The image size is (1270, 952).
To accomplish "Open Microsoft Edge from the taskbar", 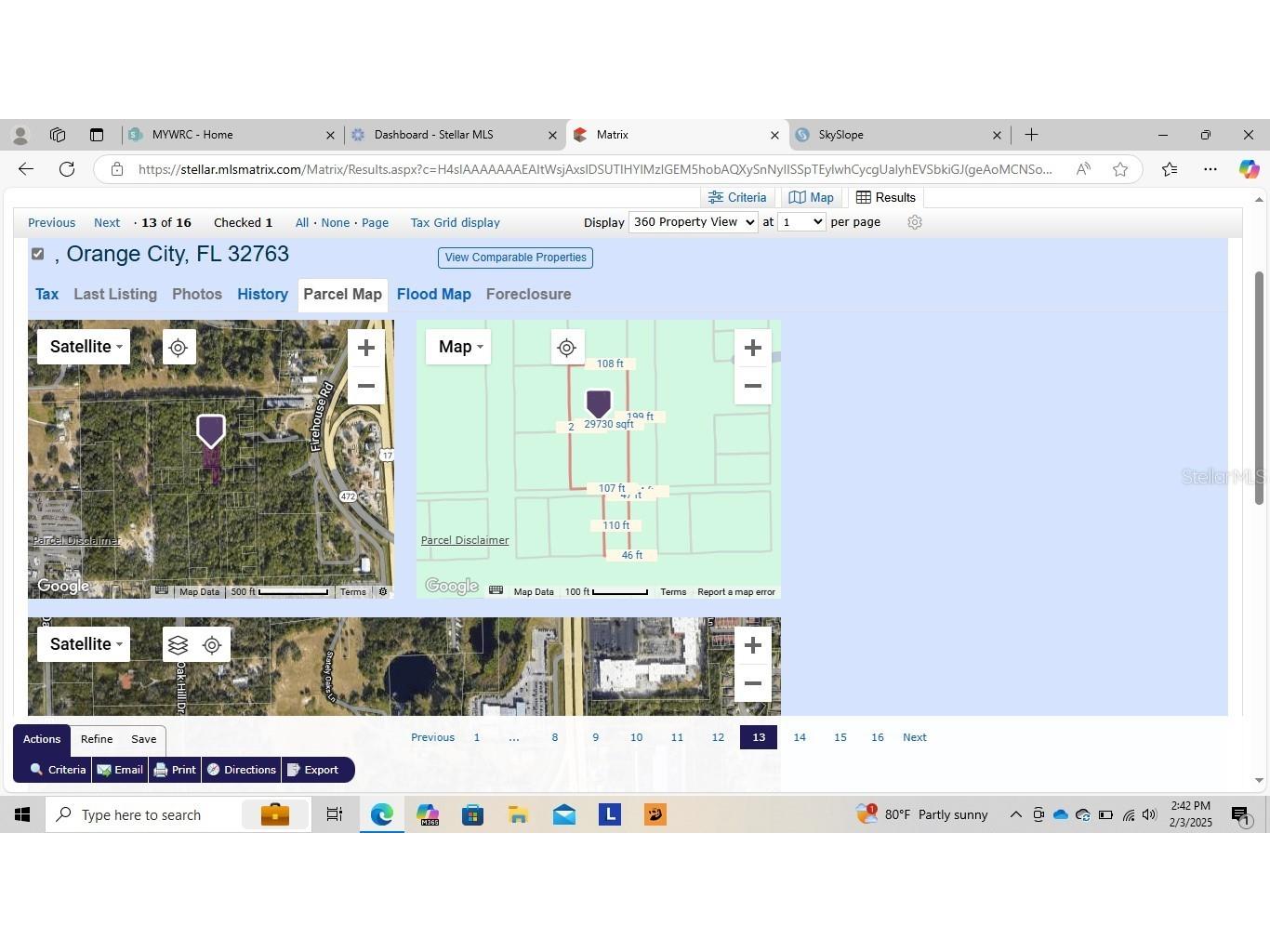I will point(381,815).
